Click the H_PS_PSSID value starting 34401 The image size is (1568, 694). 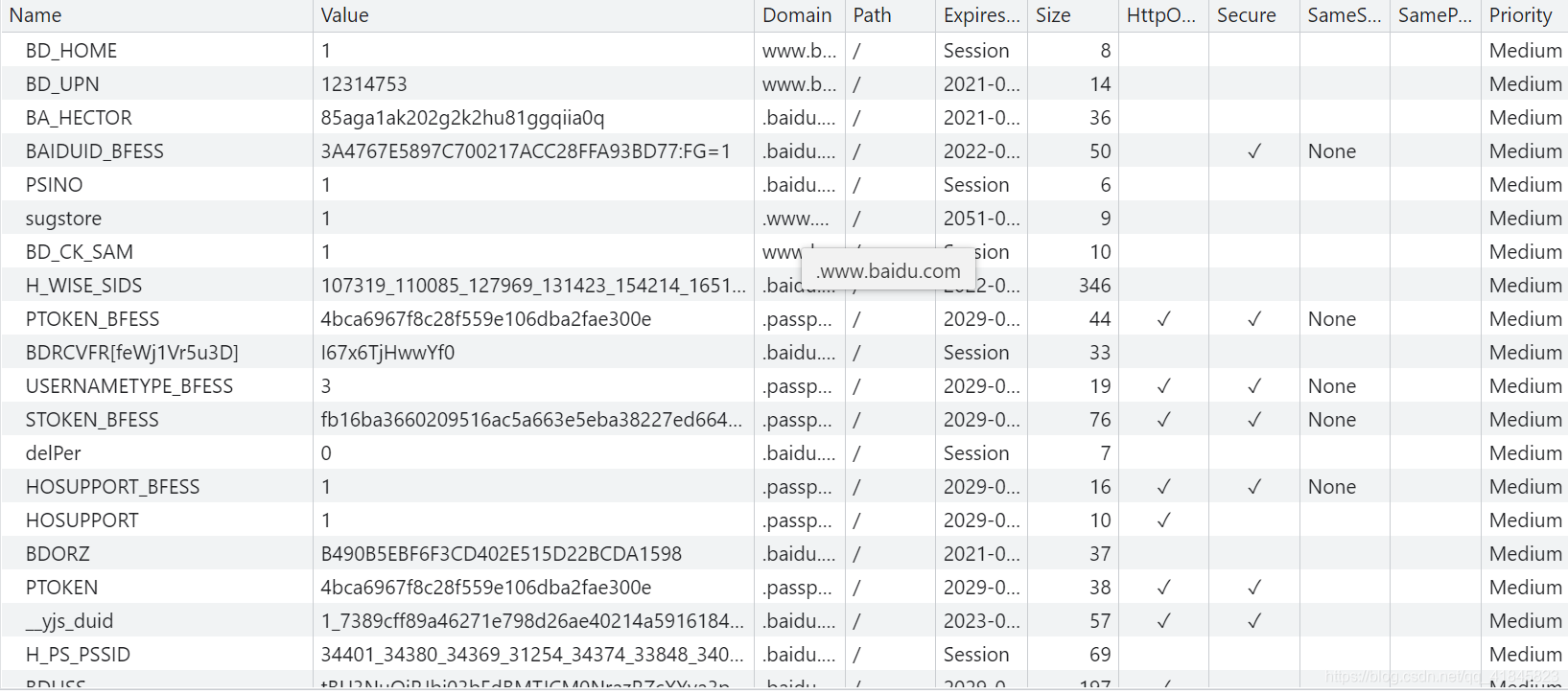tap(532, 655)
